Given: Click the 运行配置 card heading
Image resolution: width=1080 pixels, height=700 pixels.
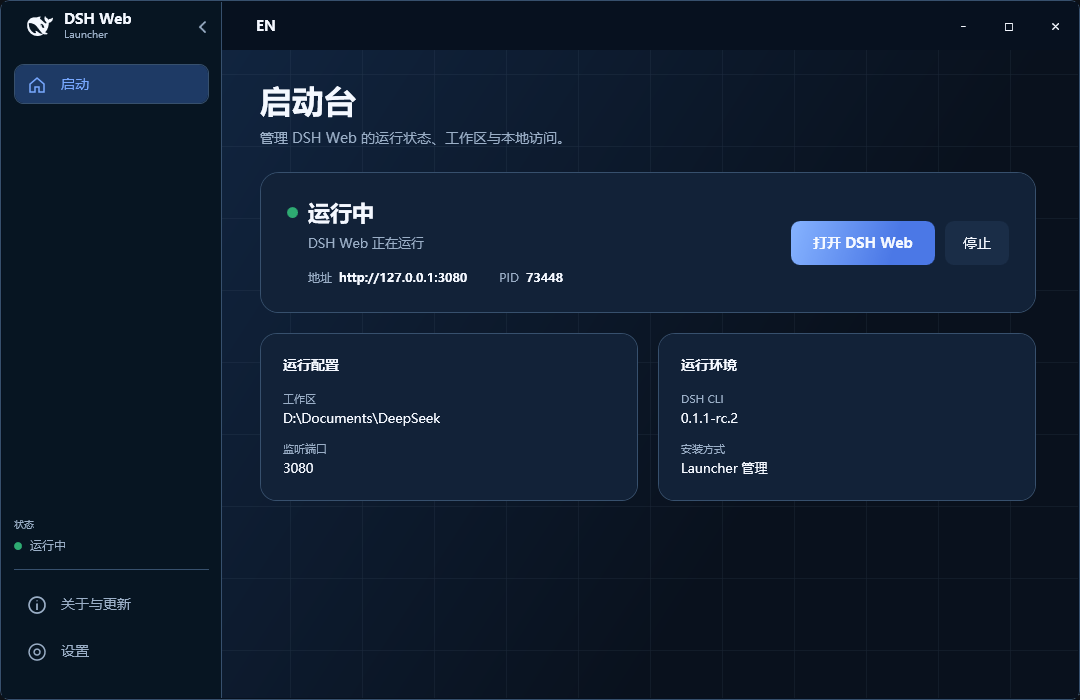Looking at the screenshot, I should pos(311,365).
